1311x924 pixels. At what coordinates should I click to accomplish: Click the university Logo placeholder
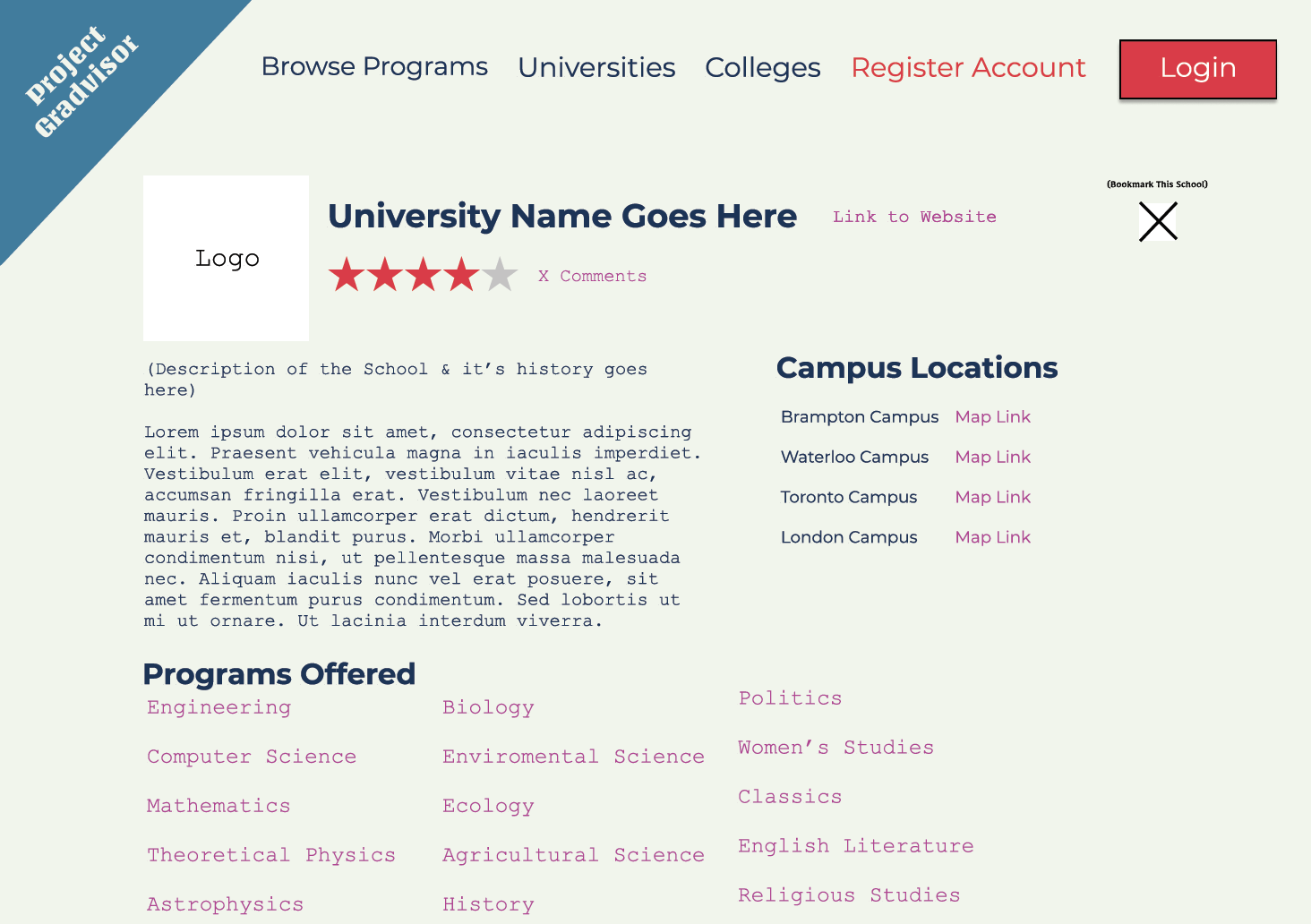(227, 258)
